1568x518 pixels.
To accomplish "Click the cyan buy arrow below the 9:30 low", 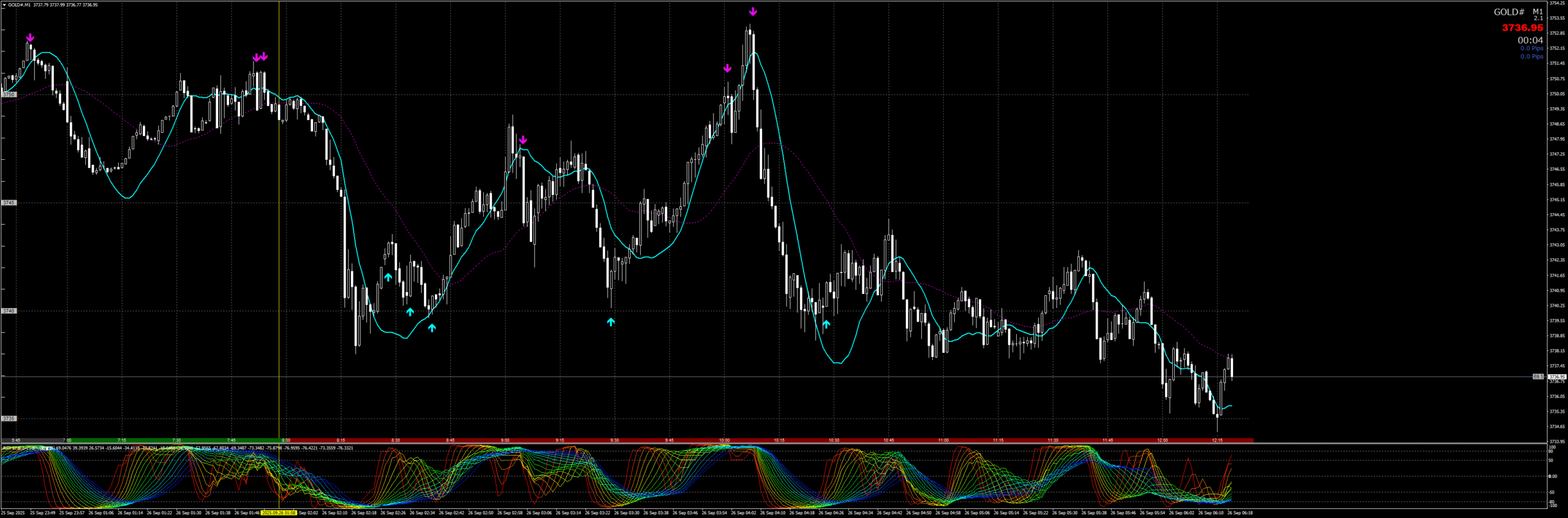I will tap(611, 322).
